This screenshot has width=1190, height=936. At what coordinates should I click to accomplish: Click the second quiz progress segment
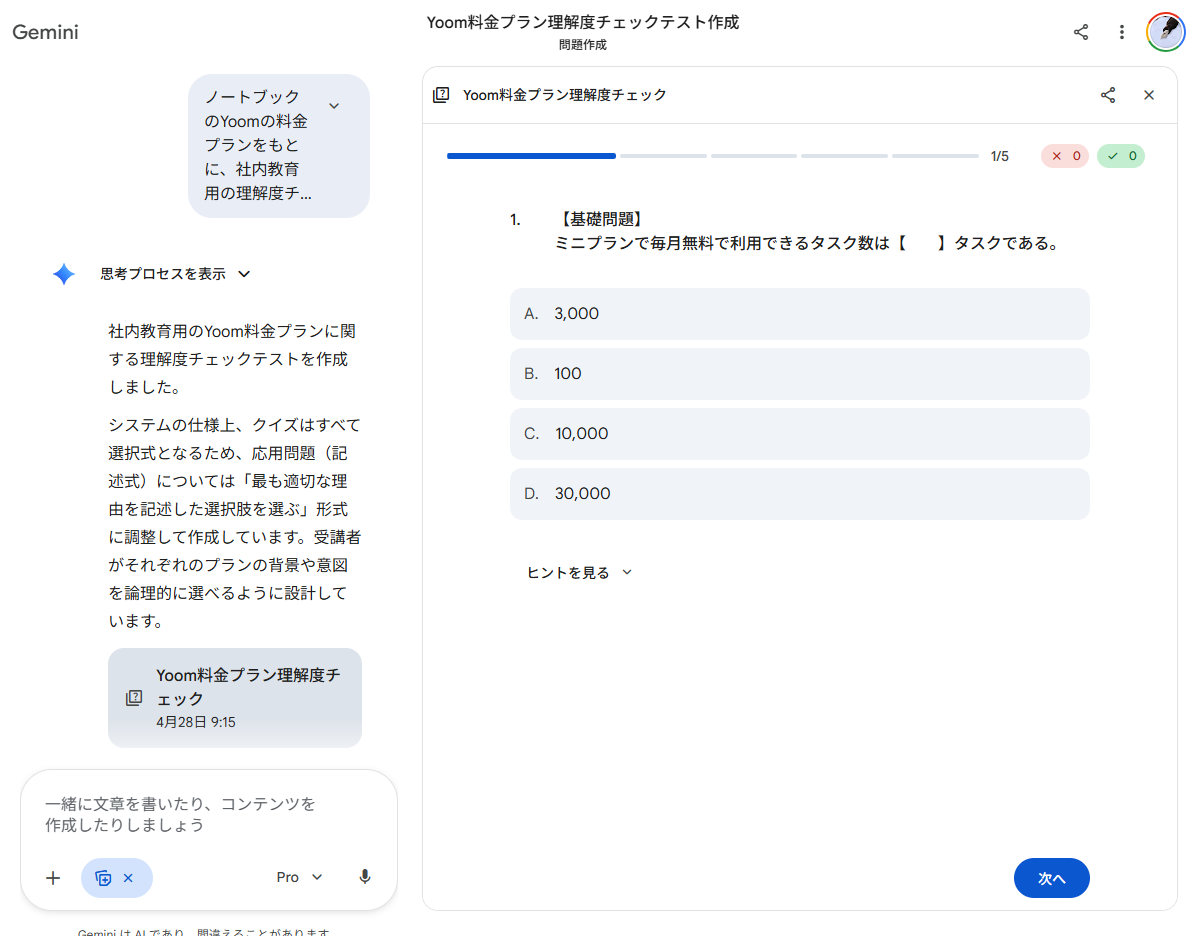(x=663, y=156)
